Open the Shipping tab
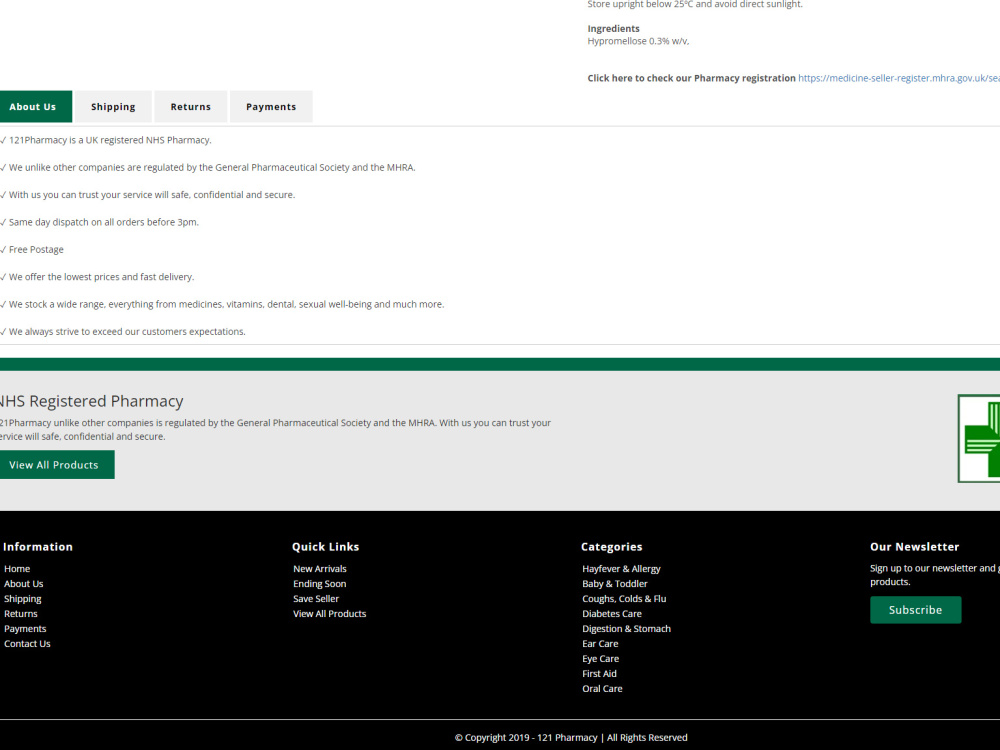Viewport: 1000px width, 750px height. click(113, 107)
